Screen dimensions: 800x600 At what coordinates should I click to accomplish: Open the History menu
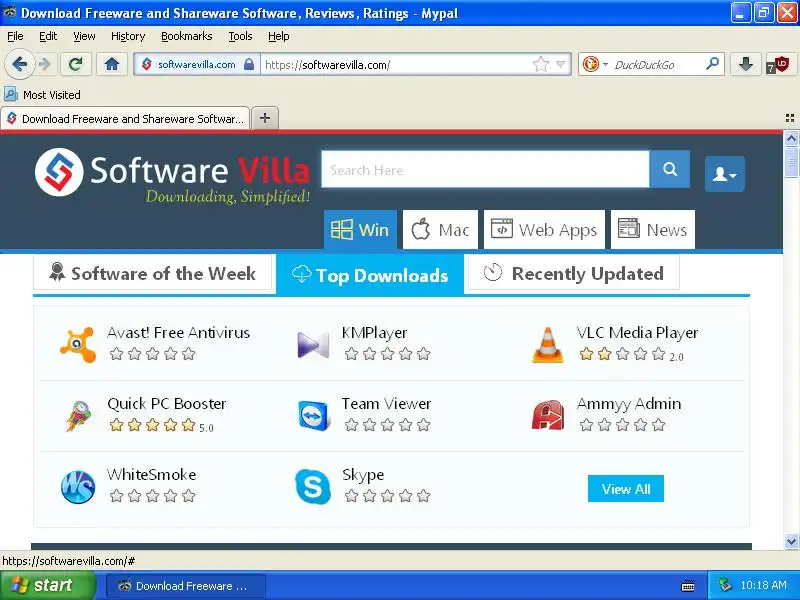128,36
